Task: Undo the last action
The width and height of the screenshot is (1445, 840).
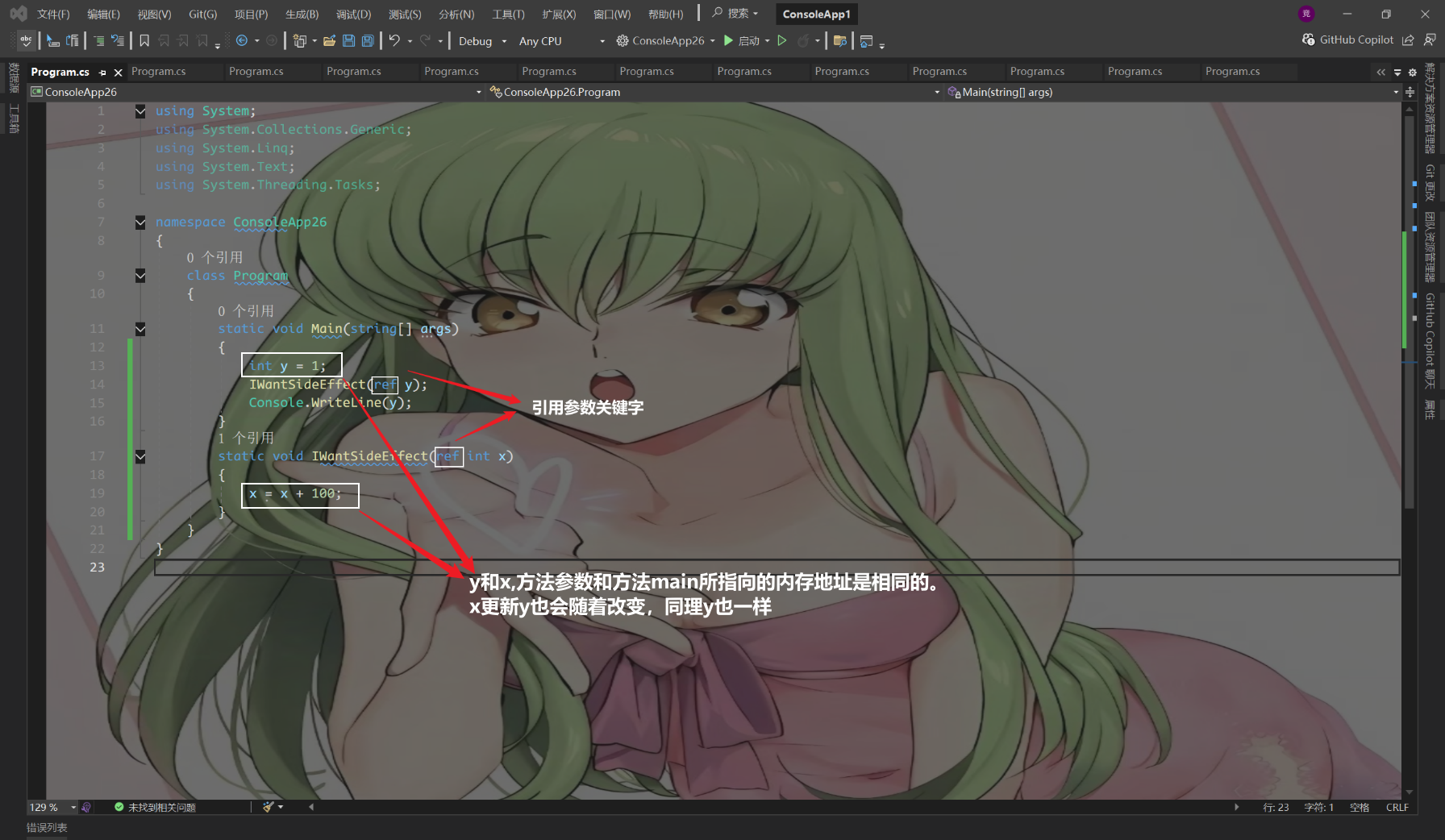Action: tap(394, 40)
